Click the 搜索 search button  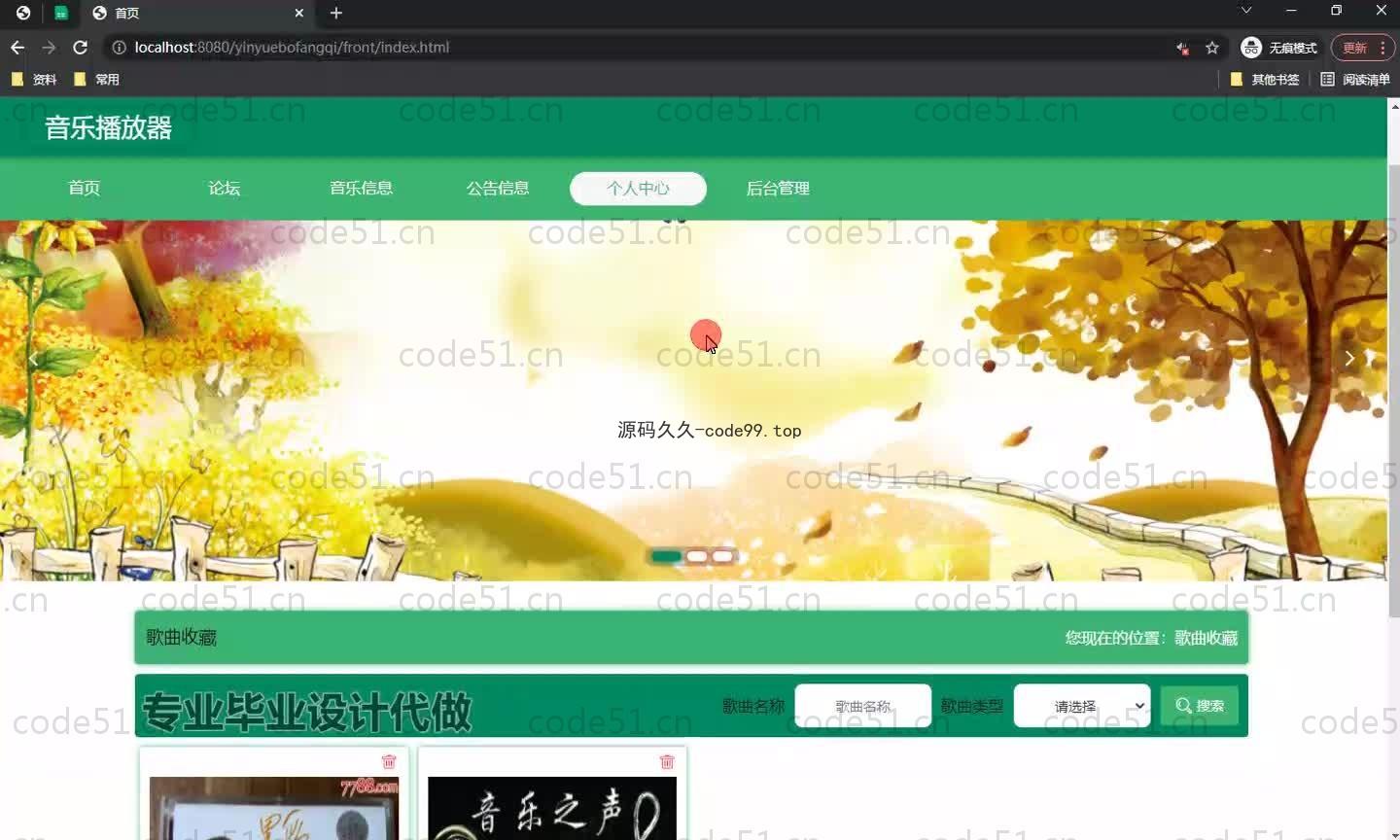(x=1200, y=706)
